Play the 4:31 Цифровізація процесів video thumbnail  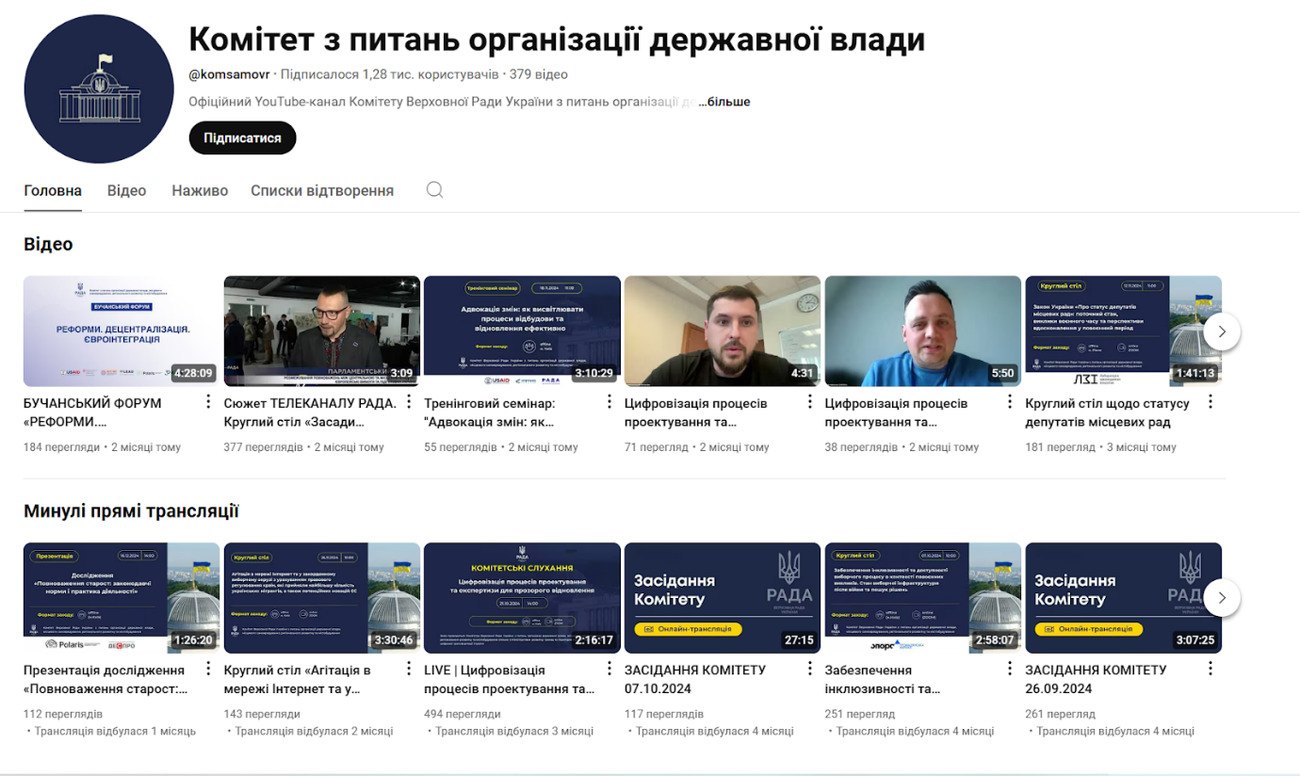point(722,331)
